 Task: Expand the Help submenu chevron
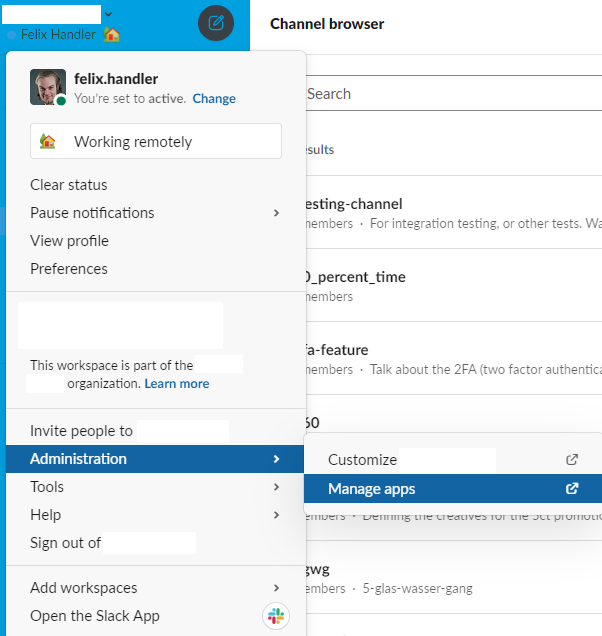pyautogui.click(x=276, y=515)
